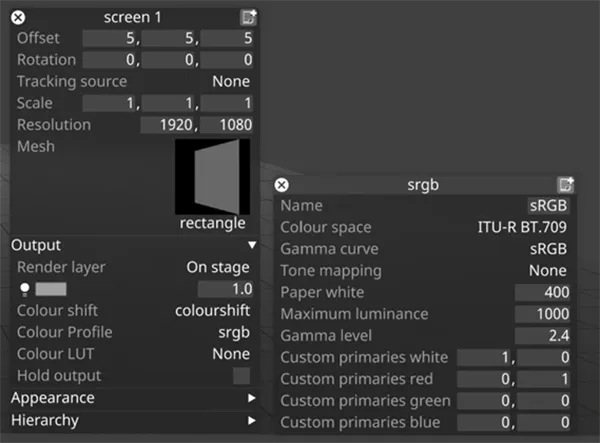Viewport: 600px width, 443px height.
Task: Select Custom primaries red first value
Action: coord(486,379)
